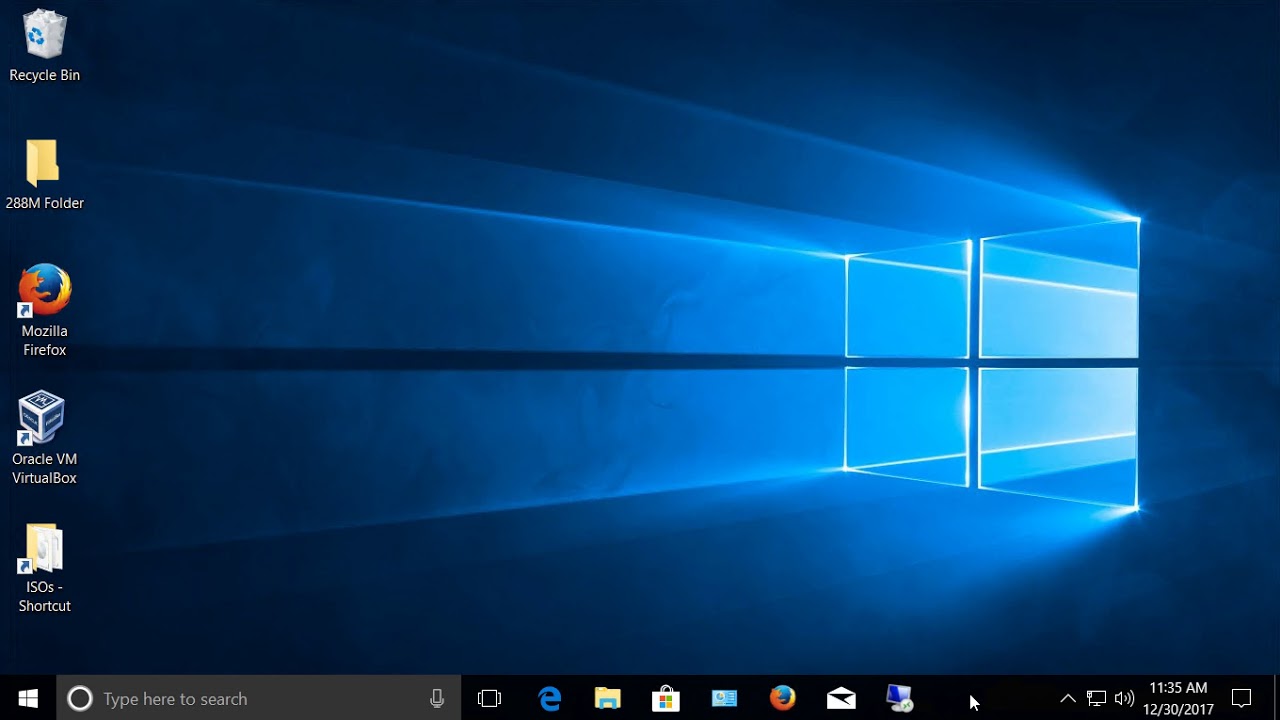Open the Mail app from the taskbar
Image resolution: width=1280 pixels, height=720 pixels.
[840, 698]
